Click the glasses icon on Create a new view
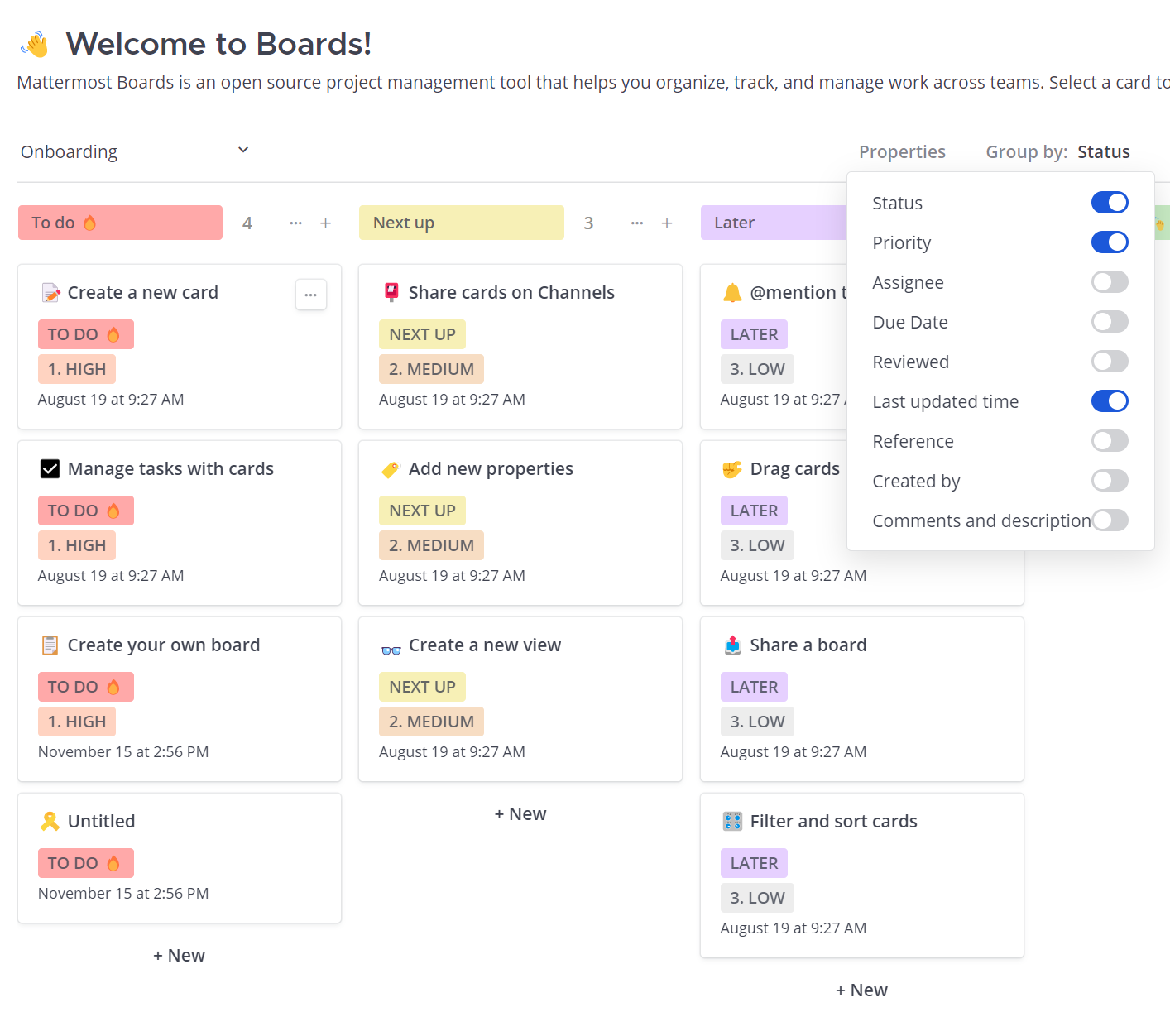The image size is (1170, 1036). [391, 647]
